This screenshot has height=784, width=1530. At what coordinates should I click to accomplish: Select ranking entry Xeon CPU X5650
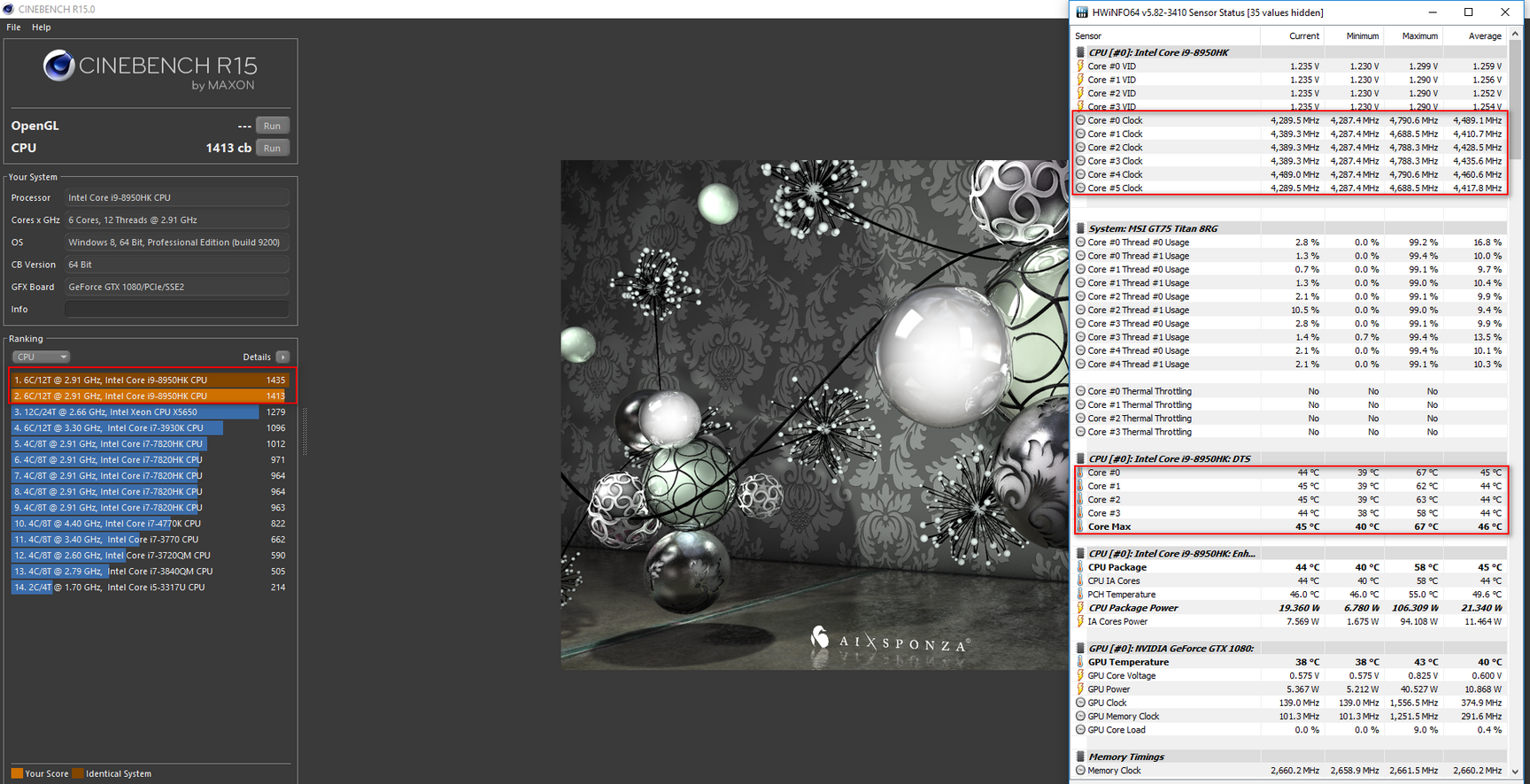150,411
